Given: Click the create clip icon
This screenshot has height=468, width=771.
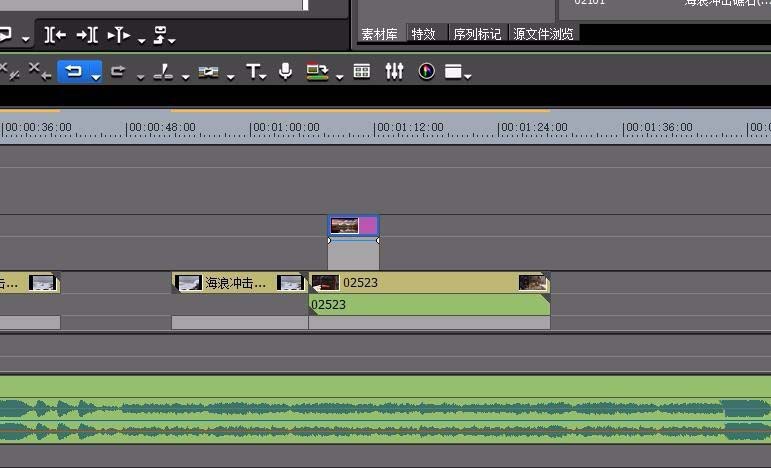Looking at the screenshot, I should pos(317,72).
